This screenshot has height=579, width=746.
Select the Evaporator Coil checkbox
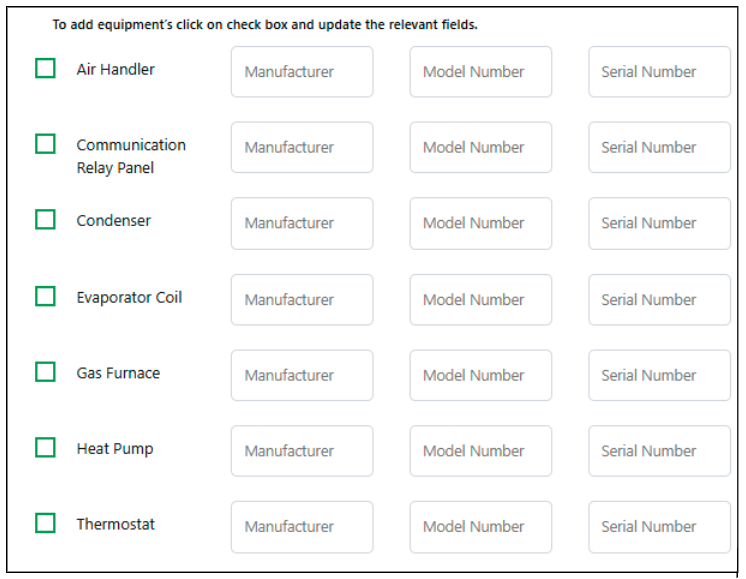45,296
